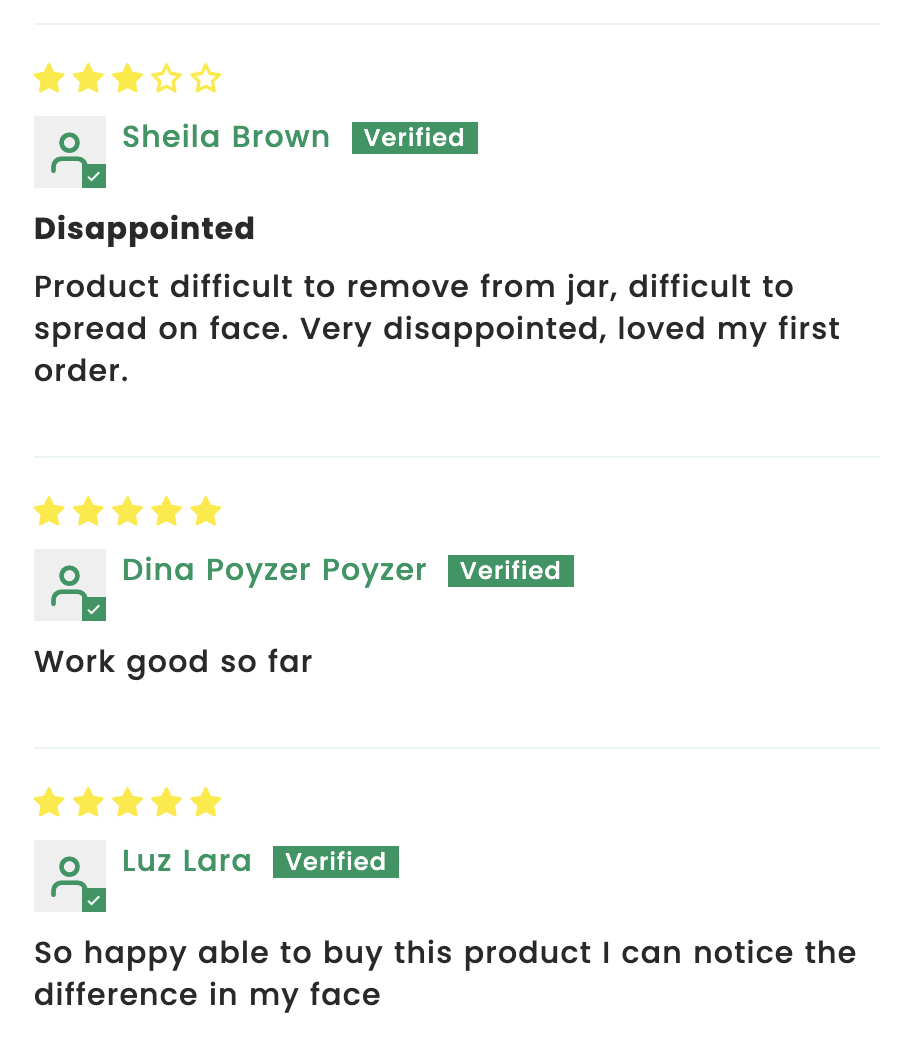Click Dina Poyzer Poyzer's avatar icon

[x=70, y=585]
